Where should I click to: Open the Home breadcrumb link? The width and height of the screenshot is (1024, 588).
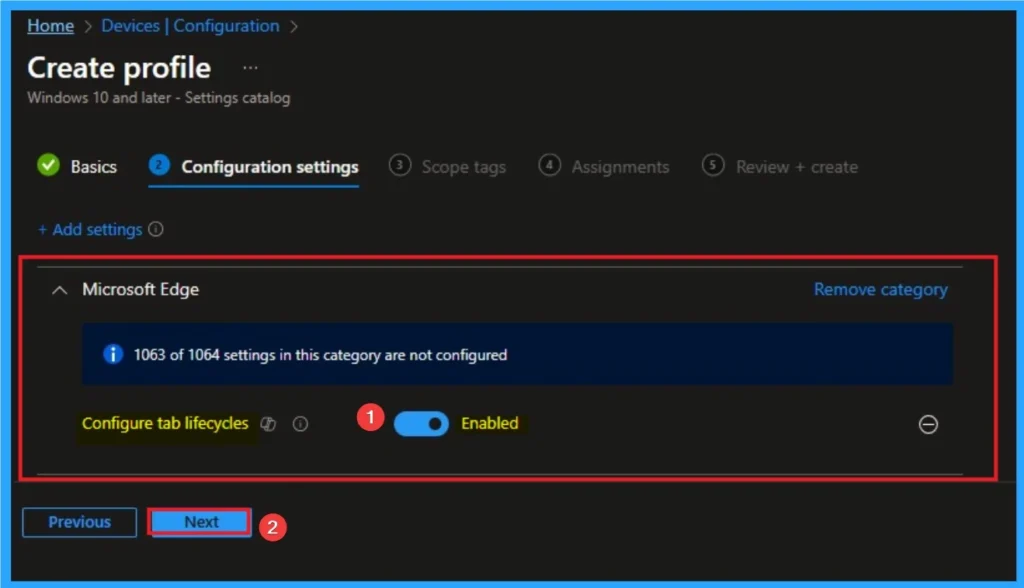(50, 26)
